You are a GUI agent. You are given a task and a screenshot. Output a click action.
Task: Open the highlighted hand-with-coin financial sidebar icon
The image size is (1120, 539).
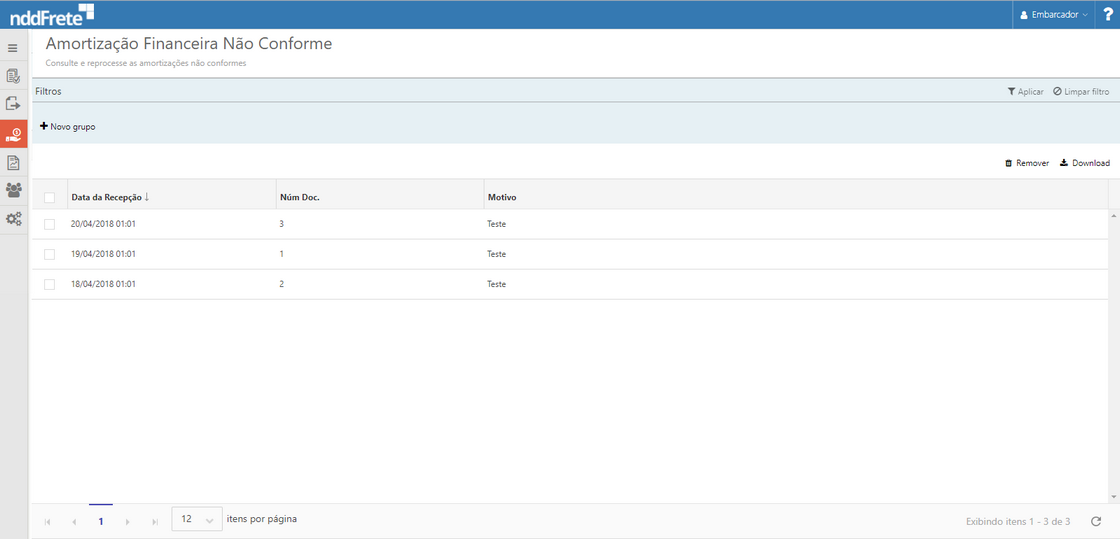(x=14, y=134)
